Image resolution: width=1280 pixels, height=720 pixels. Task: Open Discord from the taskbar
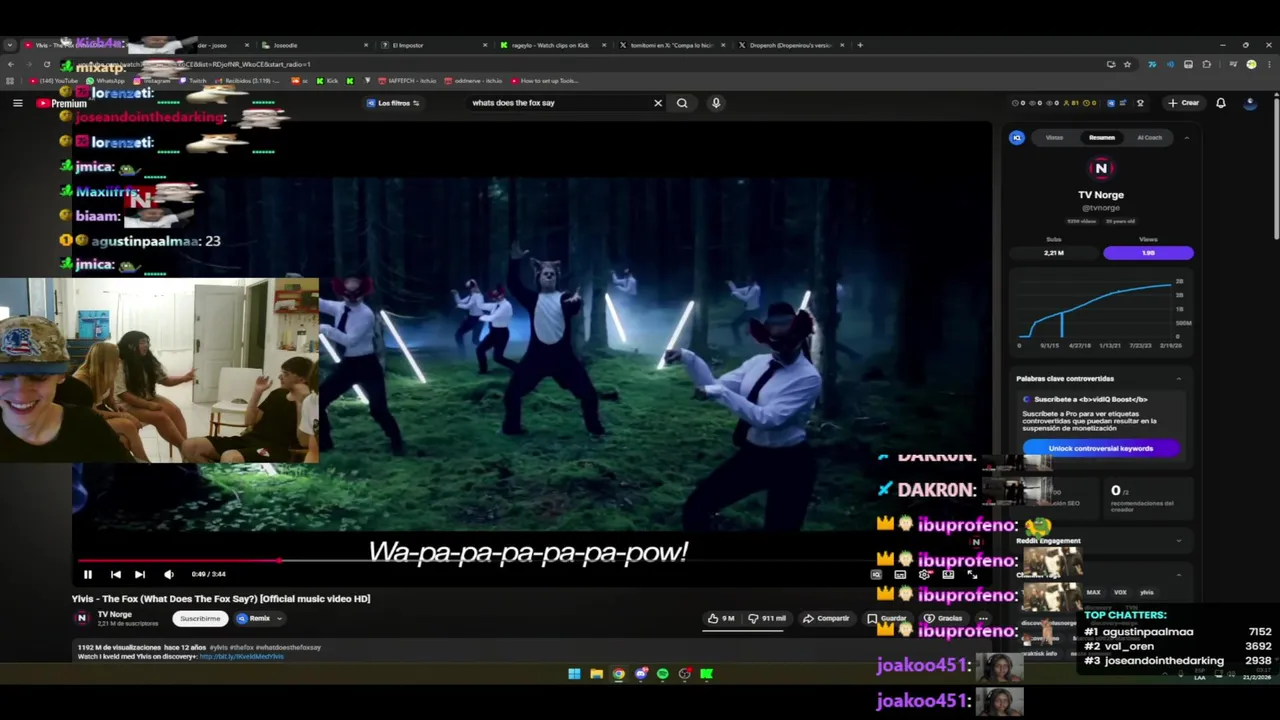(x=640, y=674)
